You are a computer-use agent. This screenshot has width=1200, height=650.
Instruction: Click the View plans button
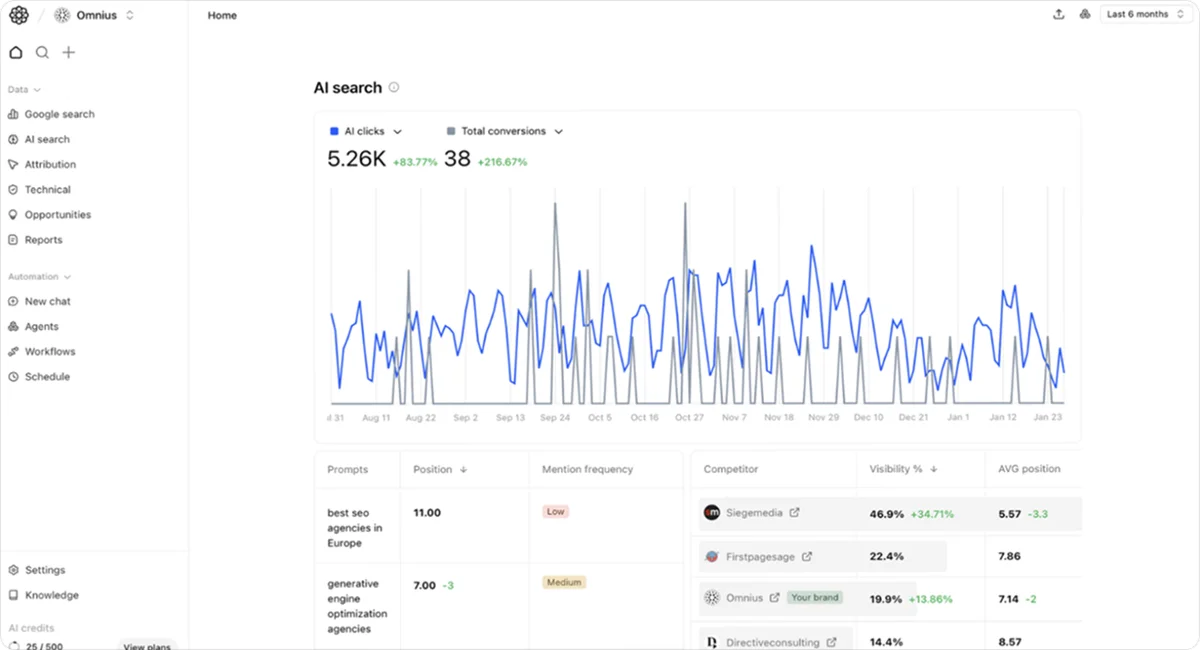(147, 645)
